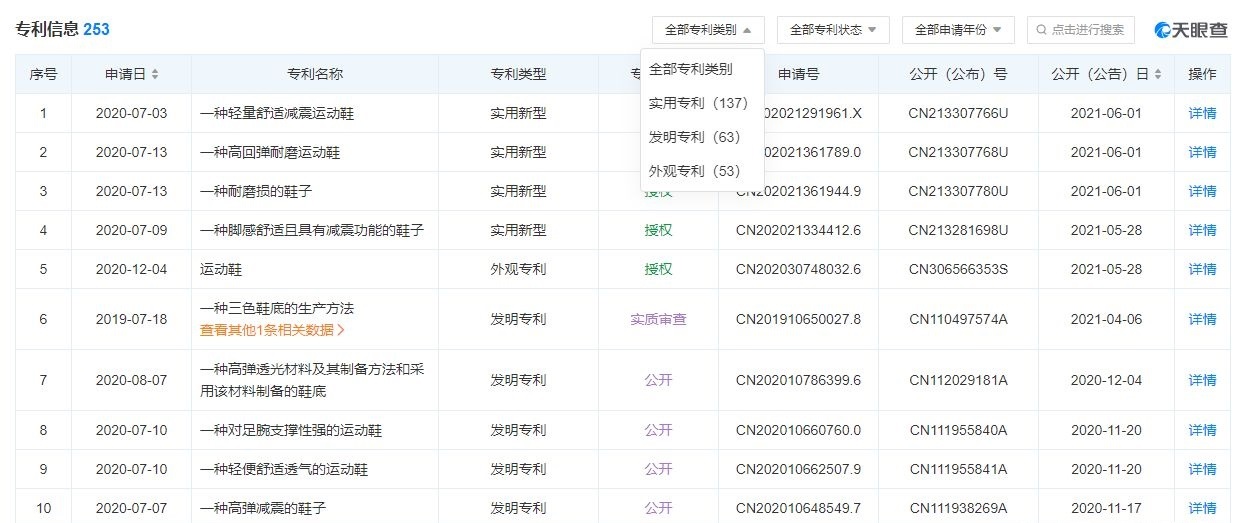This screenshot has height=523, width=1247.
Task: Click patent name 一种高回弹耐磨运动鞋
Action: click(270, 152)
